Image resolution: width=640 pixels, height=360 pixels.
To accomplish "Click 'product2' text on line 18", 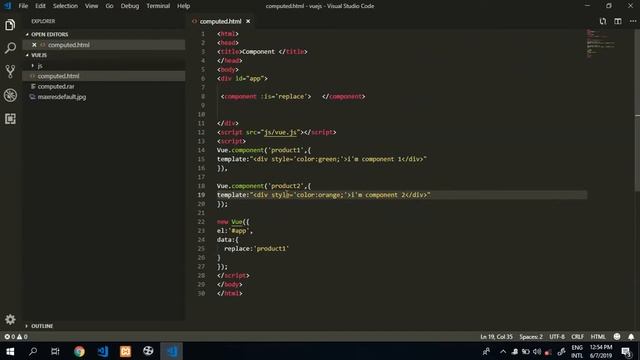I will click(x=286, y=186).
